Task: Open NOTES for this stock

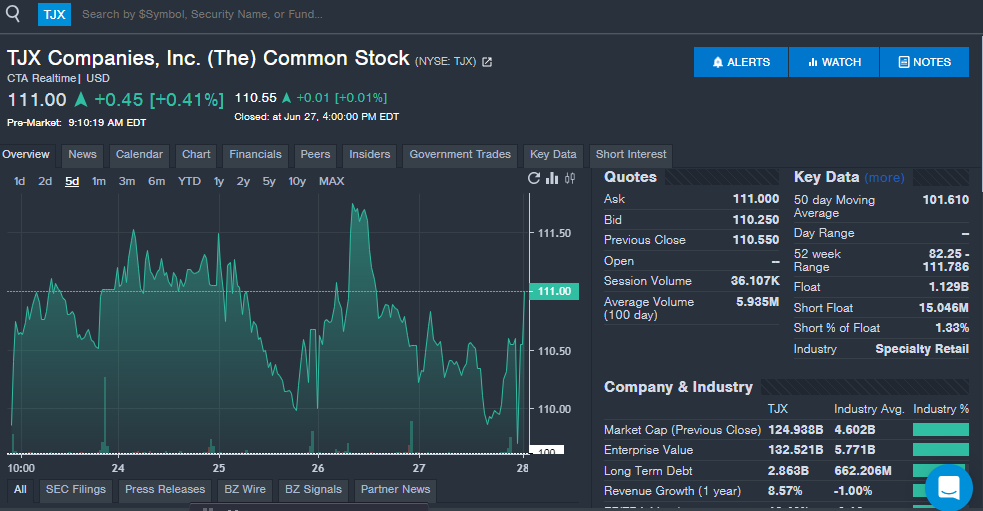Action: click(x=925, y=62)
